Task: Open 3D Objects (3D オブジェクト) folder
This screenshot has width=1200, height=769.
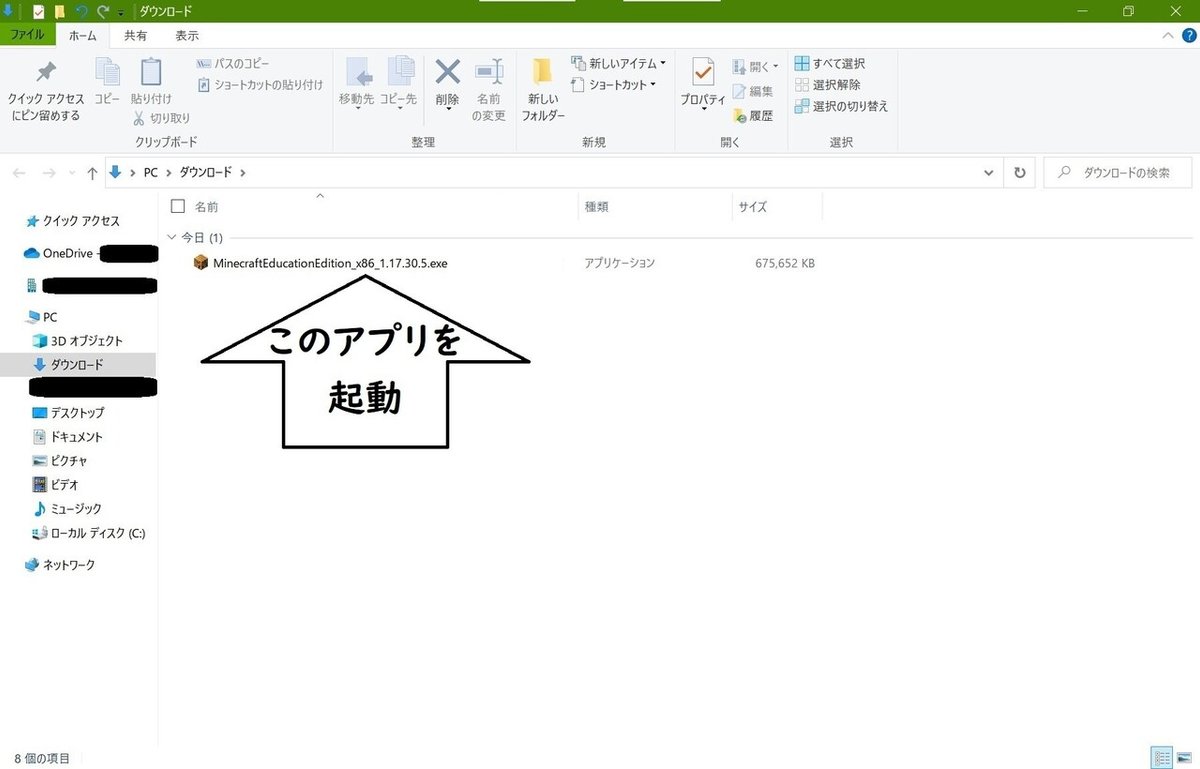Action: [x=78, y=341]
